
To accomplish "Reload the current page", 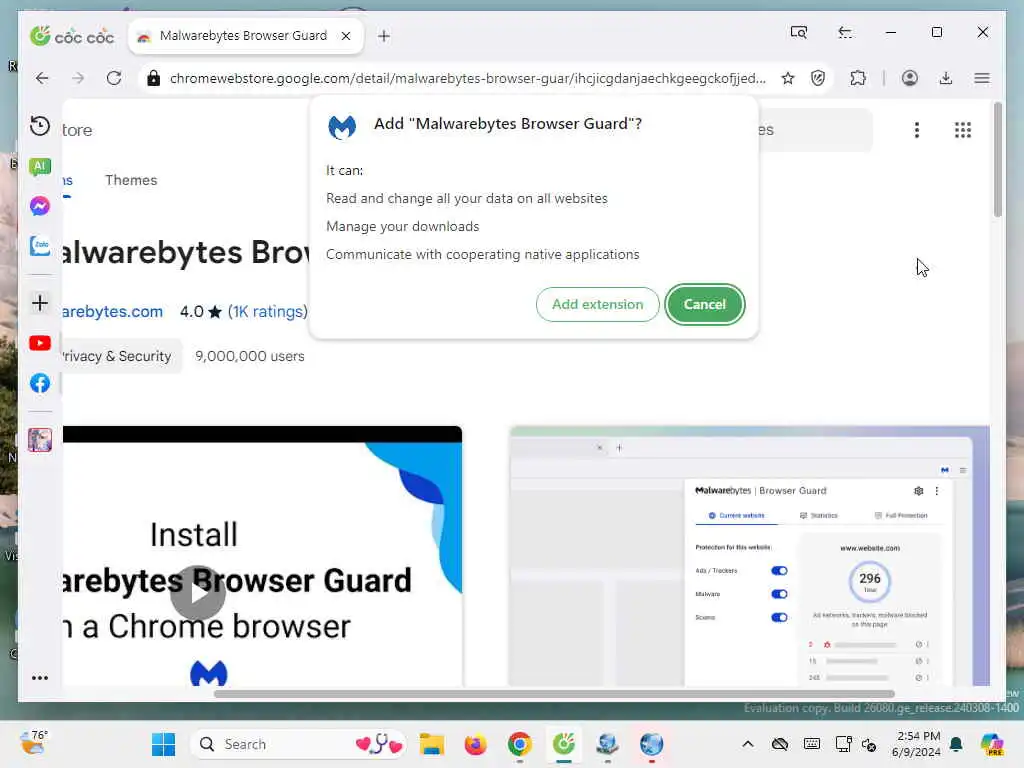I will [x=114, y=78].
